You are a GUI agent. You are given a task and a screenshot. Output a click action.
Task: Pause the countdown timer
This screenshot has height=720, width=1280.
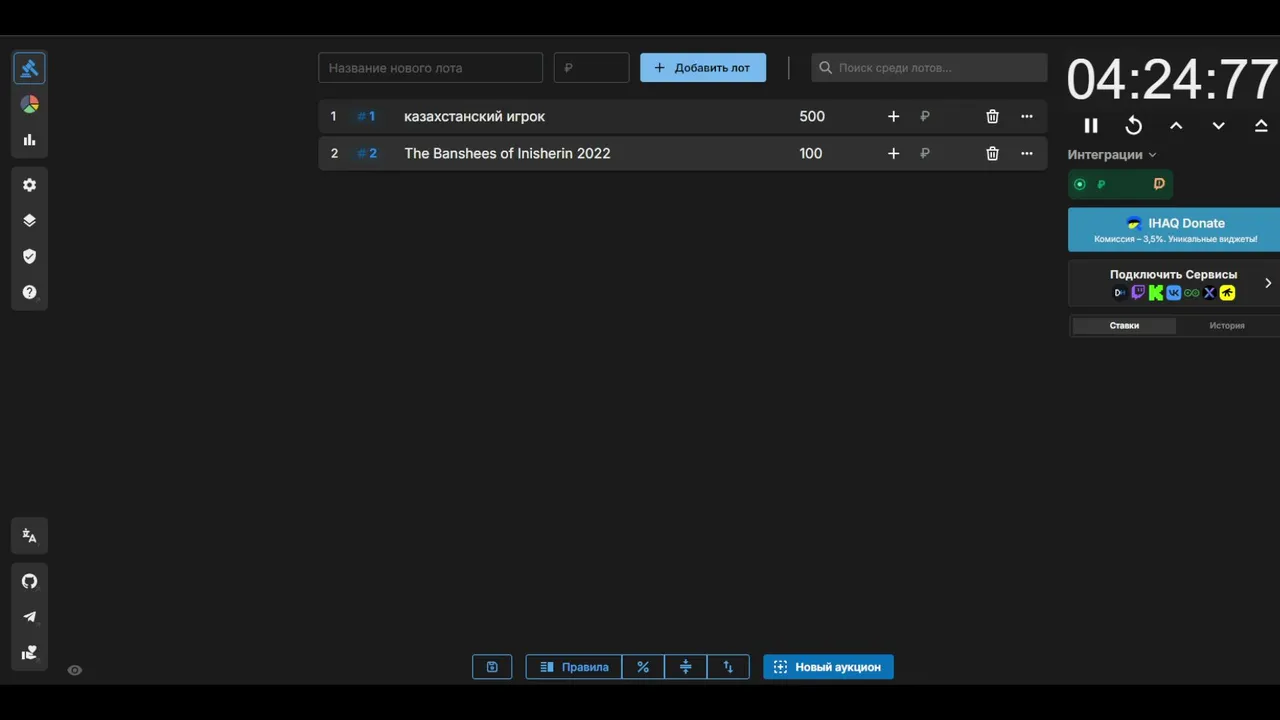(1091, 126)
